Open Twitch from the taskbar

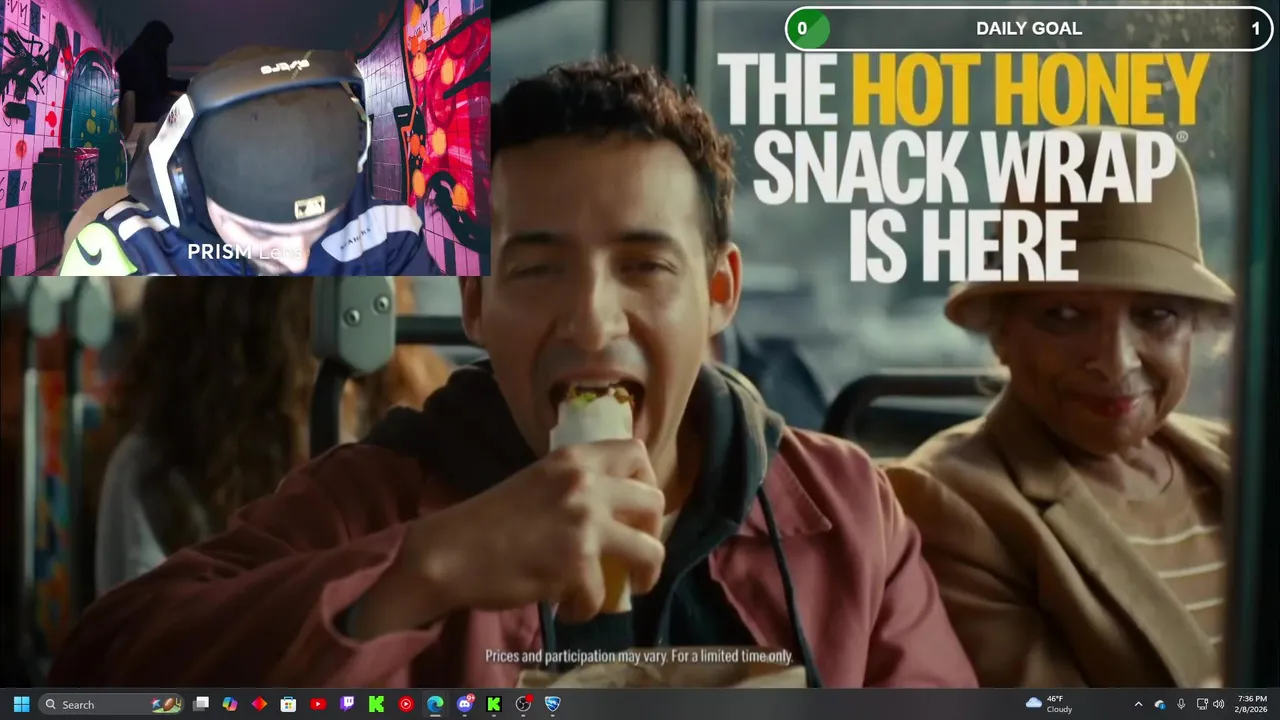tap(347, 704)
